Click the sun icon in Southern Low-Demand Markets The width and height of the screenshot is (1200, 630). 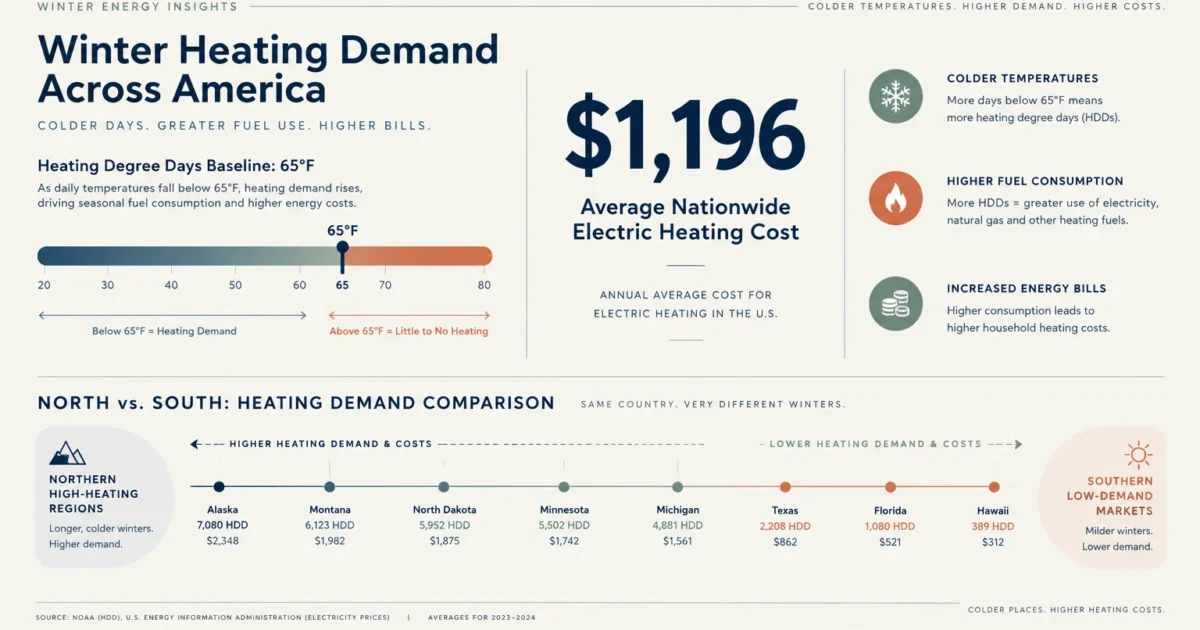tap(1138, 455)
